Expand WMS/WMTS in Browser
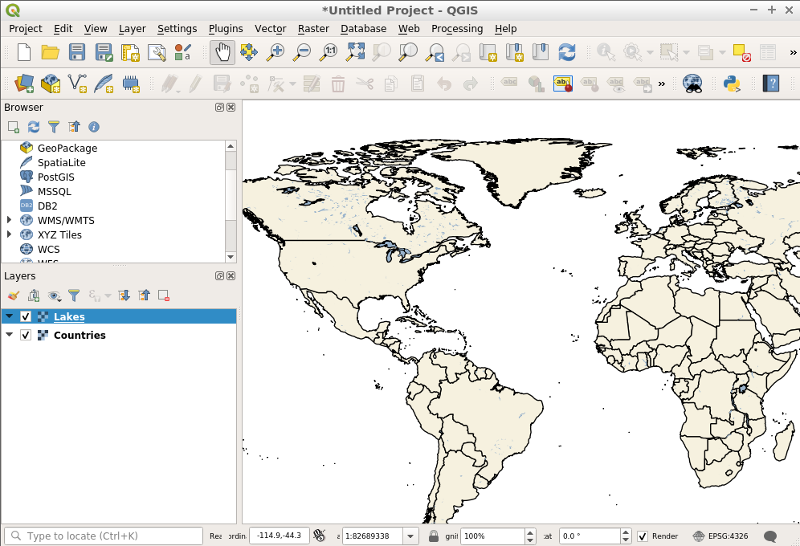 coord(9,220)
